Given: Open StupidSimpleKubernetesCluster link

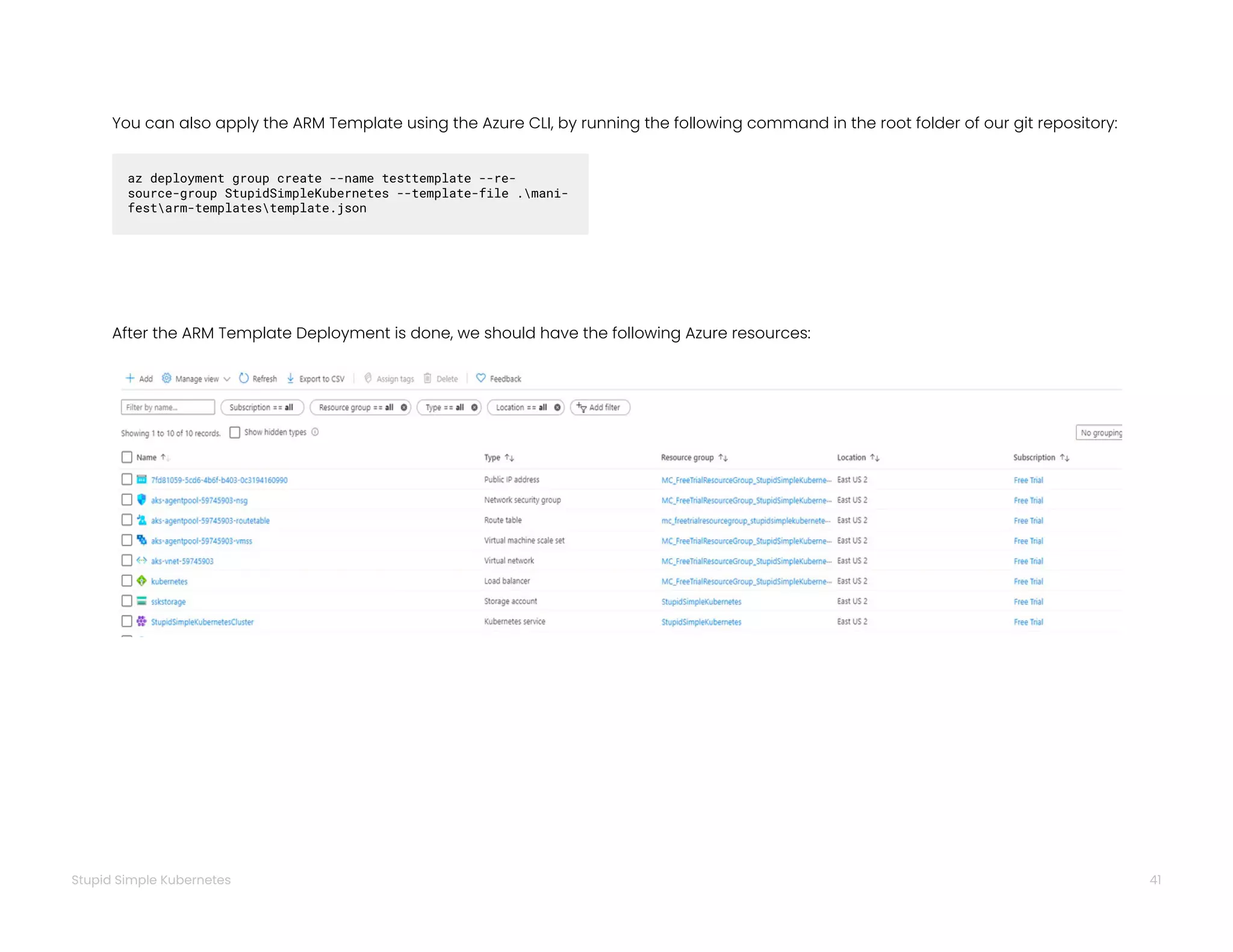Looking at the screenshot, I should coord(202,622).
